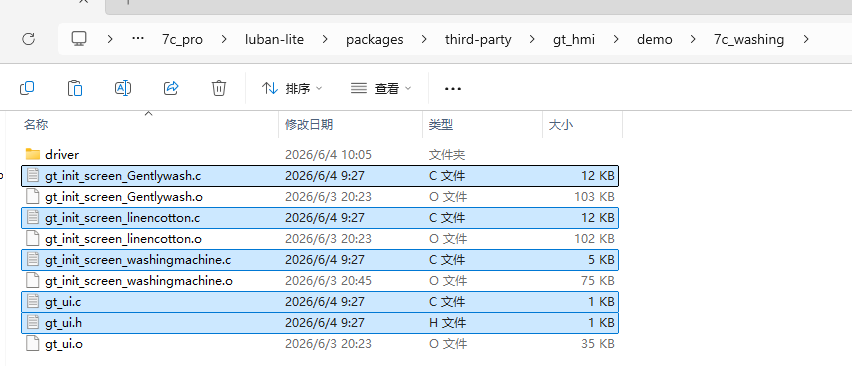This screenshot has height=366, width=852.
Task: Open the See more (…) toolbar menu
Action: point(453,89)
